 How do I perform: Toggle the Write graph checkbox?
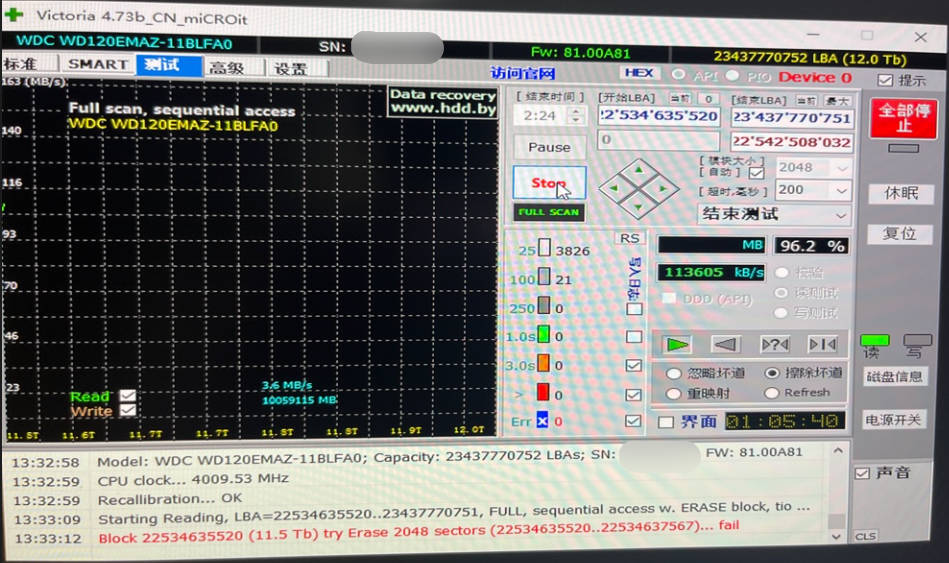pos(127,410)
